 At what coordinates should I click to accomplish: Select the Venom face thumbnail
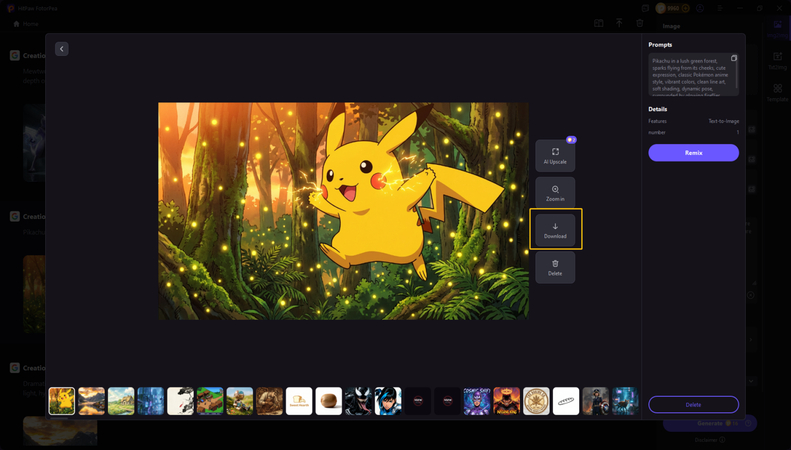358,401
